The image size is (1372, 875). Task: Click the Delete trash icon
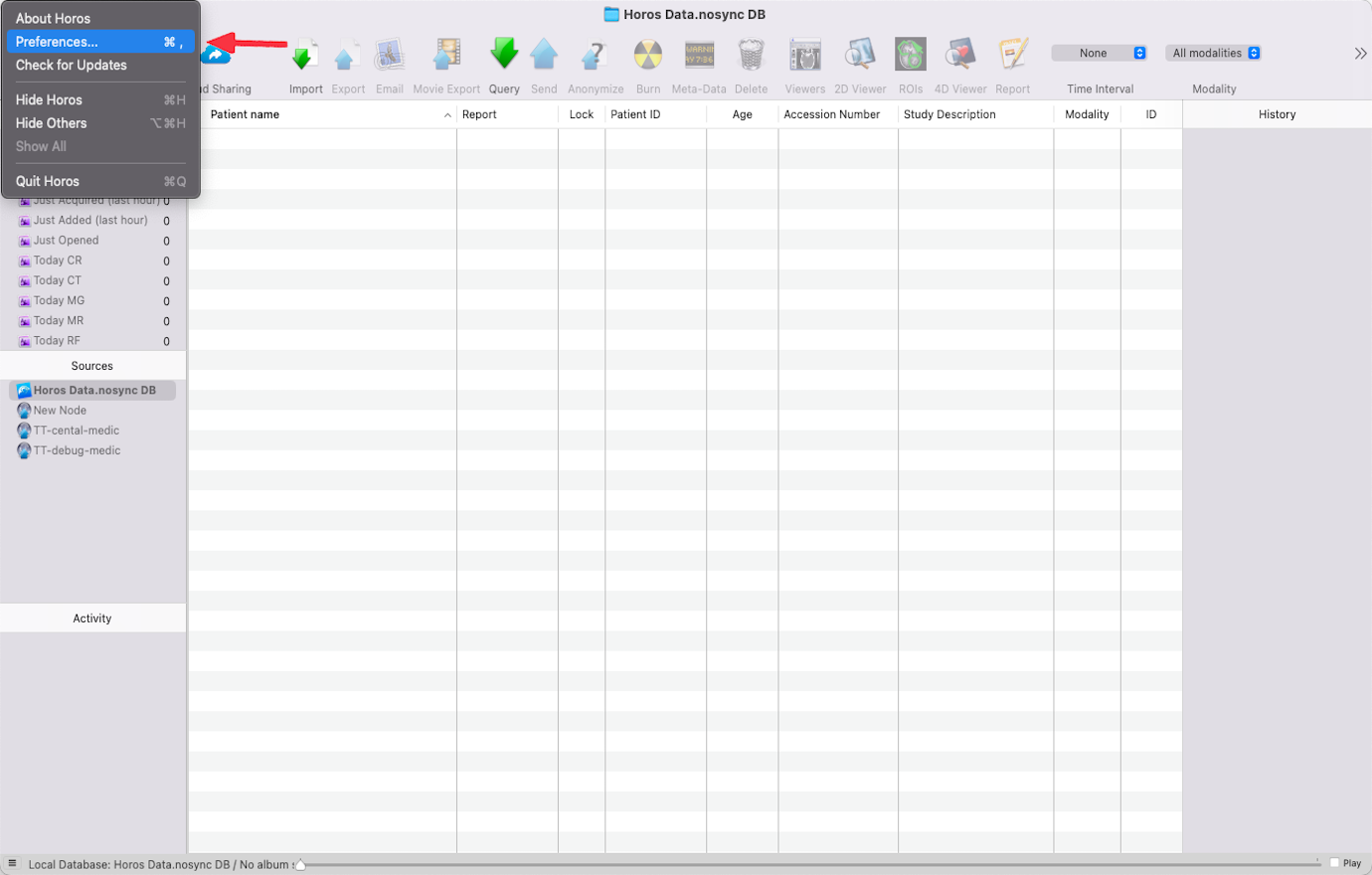[x=751, y=54]
